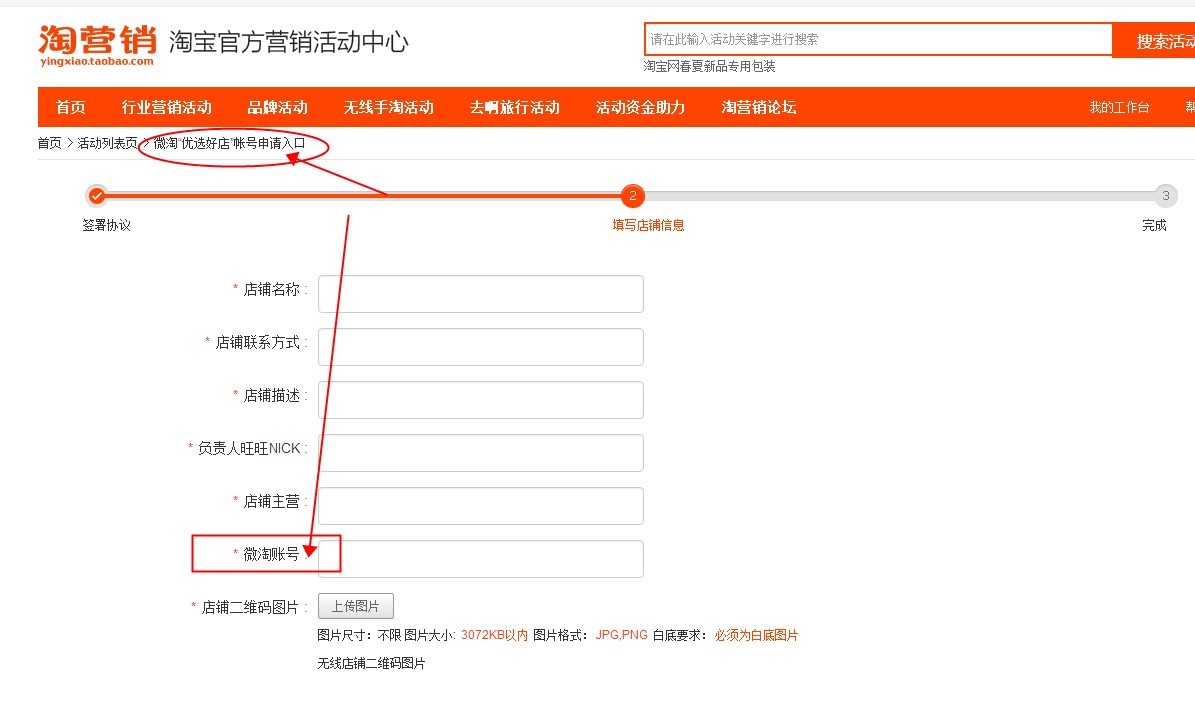Click the 店铺二维码图片 field label
This screenshot has width=1195, height=705.
(250, 607)
